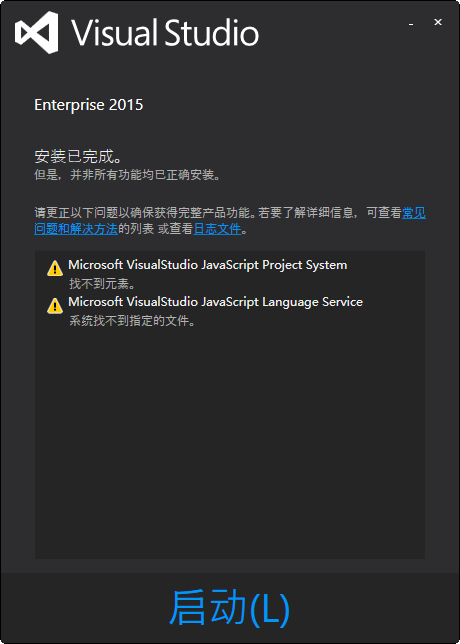Click empty area of the error list panel
The image size is (460, 644).
coord(230,444)
